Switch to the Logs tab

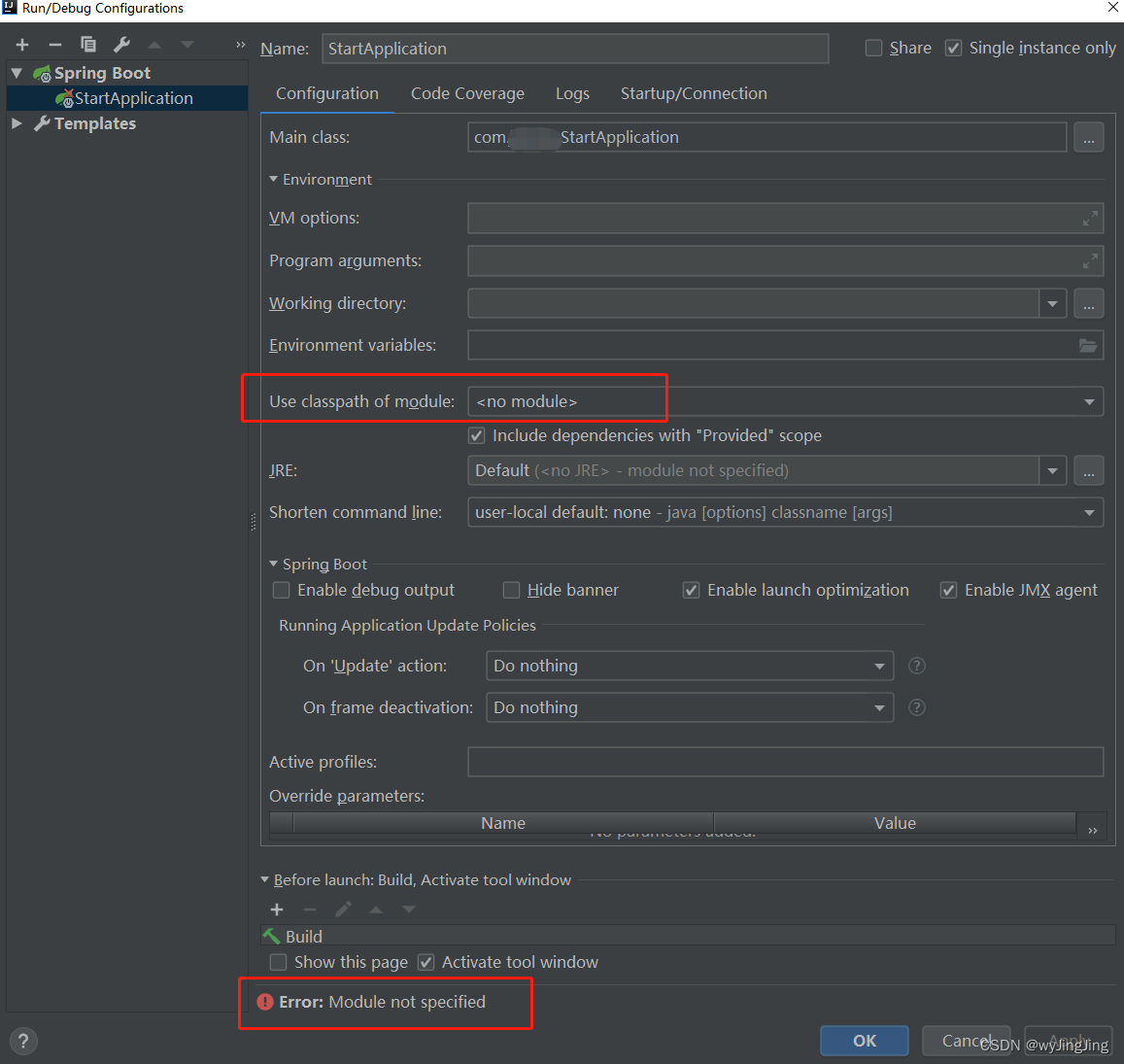(x=572, y=93)
